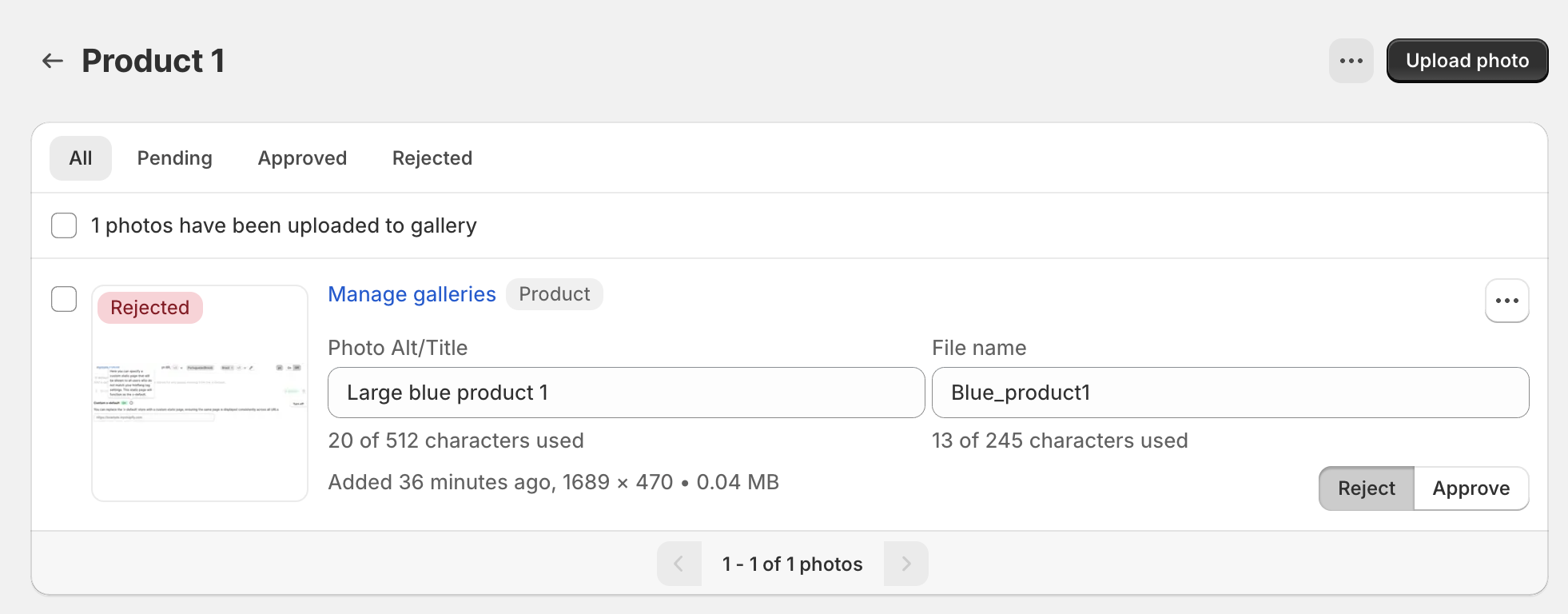This screenshot has height=614, width=1568.
Task: Go back using the left arrow
Action: click(53, 61)
